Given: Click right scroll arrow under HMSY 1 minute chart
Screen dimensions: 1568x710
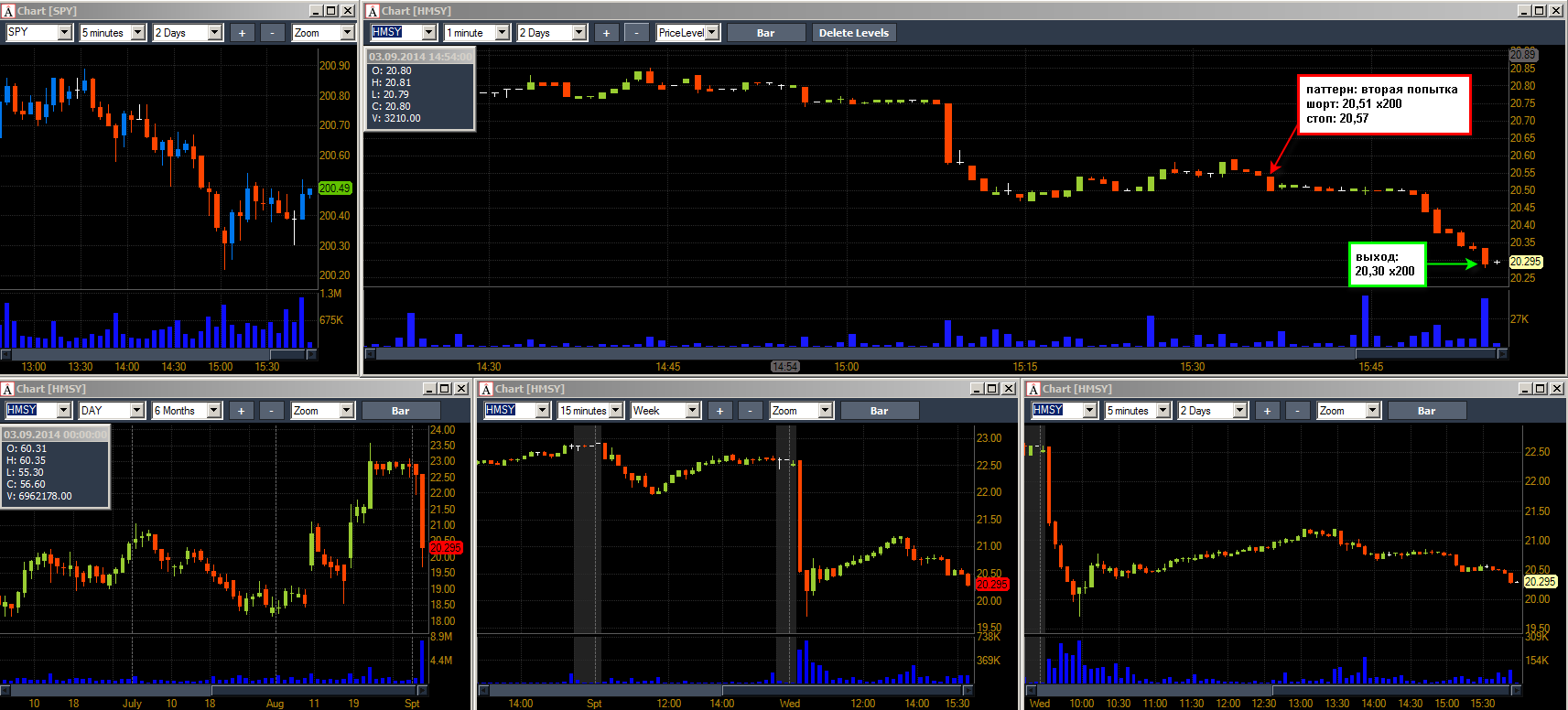Looking at the screenshot, I should point(1502,352).
